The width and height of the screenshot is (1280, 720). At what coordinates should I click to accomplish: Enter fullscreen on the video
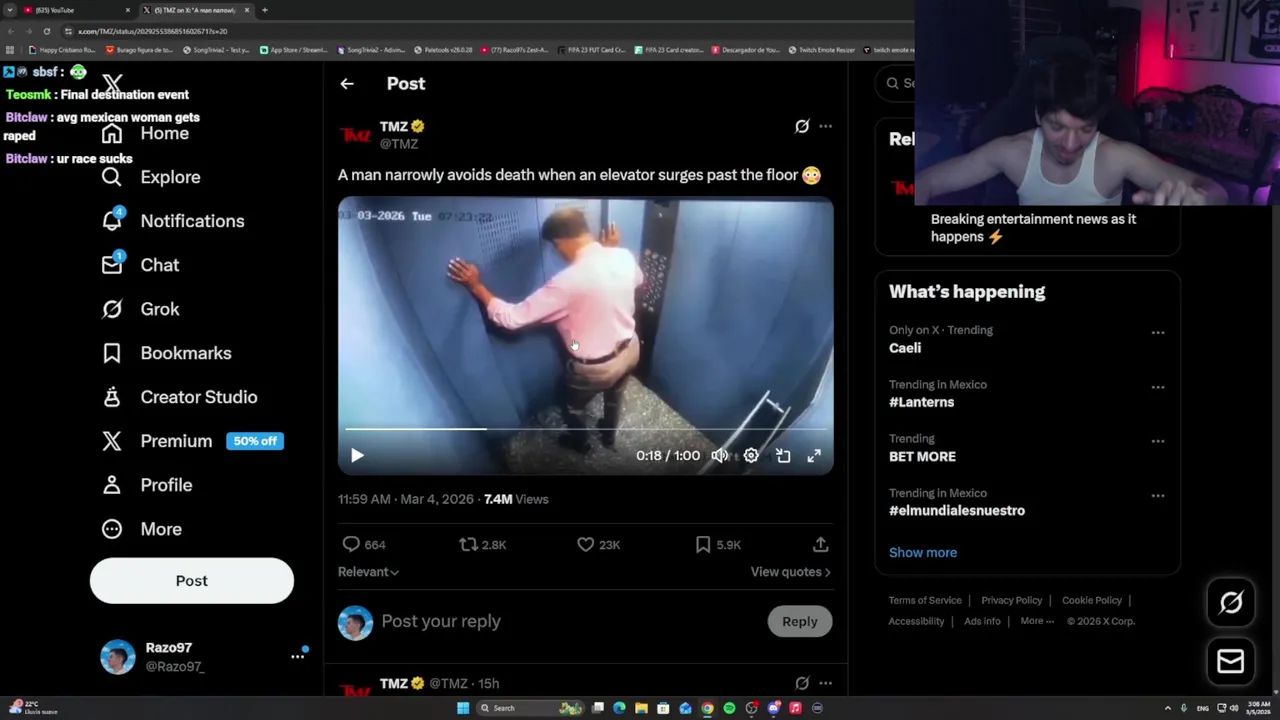coord(814,456)
